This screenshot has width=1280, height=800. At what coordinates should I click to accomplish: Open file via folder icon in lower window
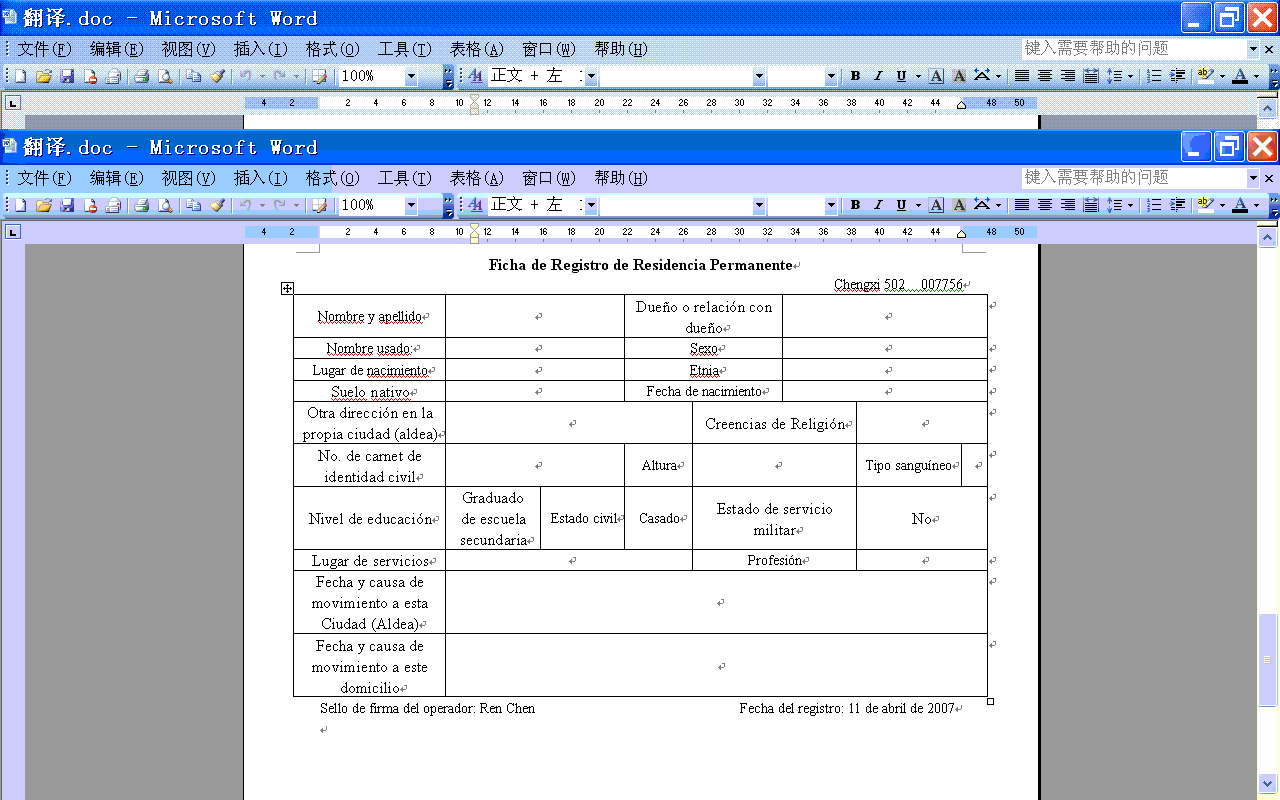43,205
